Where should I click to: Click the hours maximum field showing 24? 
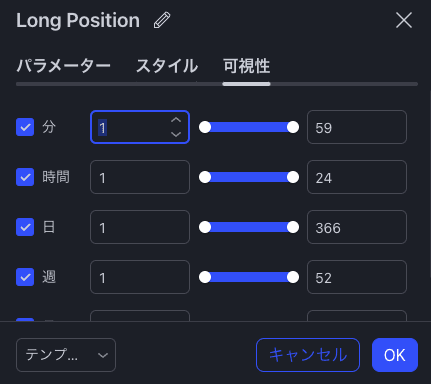pyautogui.click(x=357, y=177)
